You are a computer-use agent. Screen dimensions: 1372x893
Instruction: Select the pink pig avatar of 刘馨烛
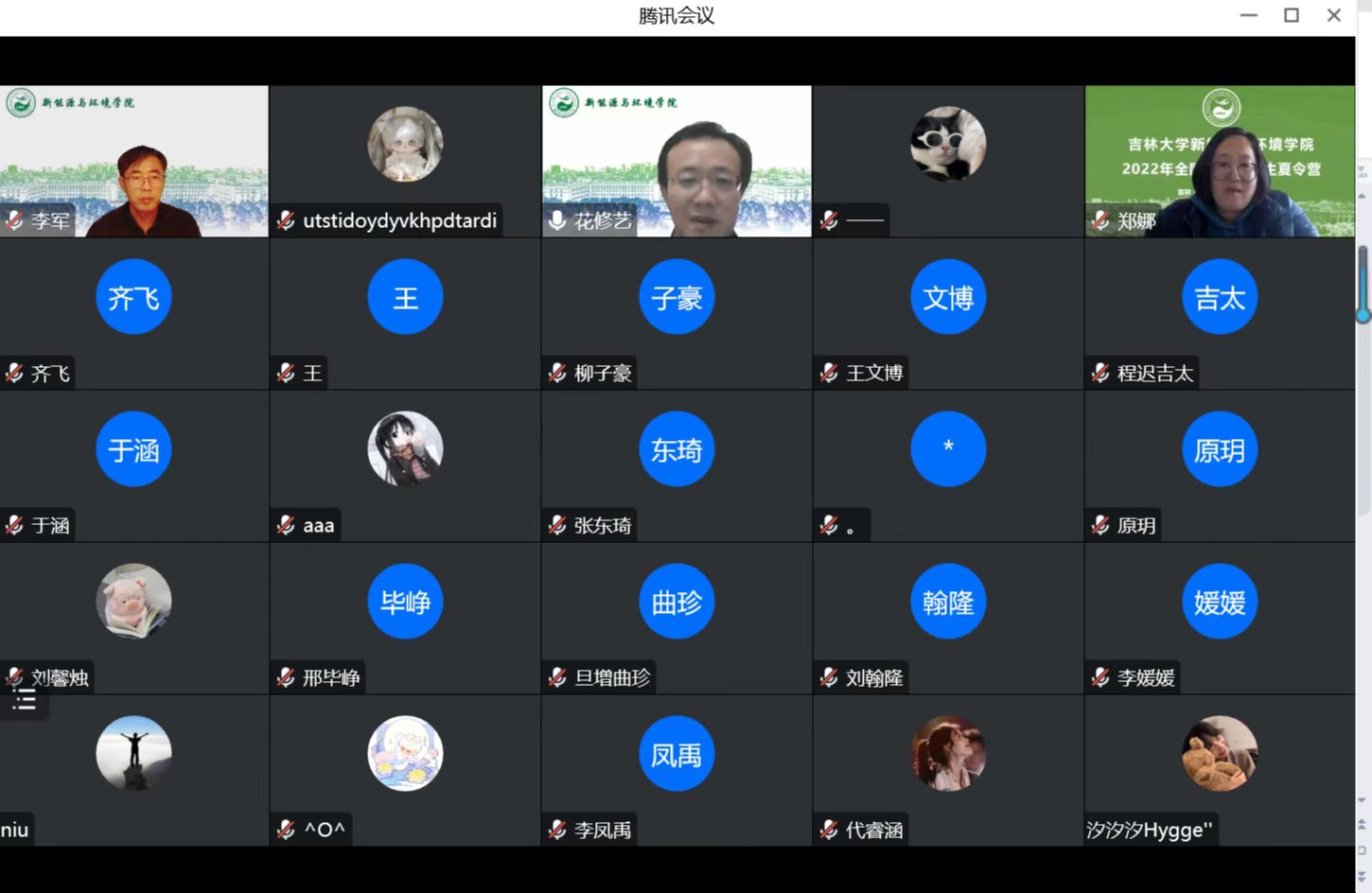(133, 601)
